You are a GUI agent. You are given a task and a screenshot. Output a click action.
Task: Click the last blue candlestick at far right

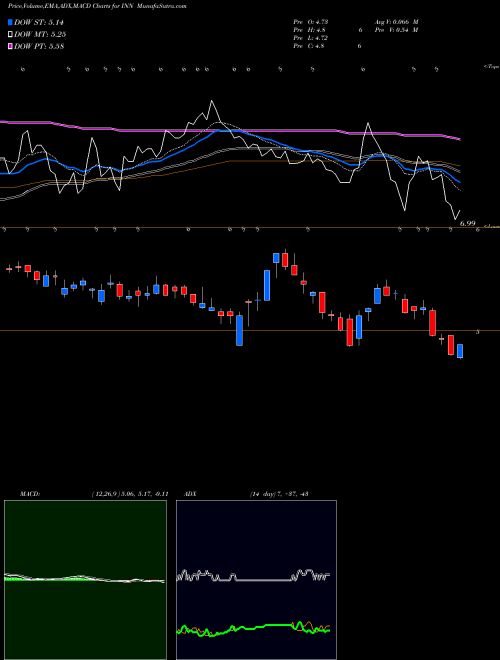(x=460, y=351)
